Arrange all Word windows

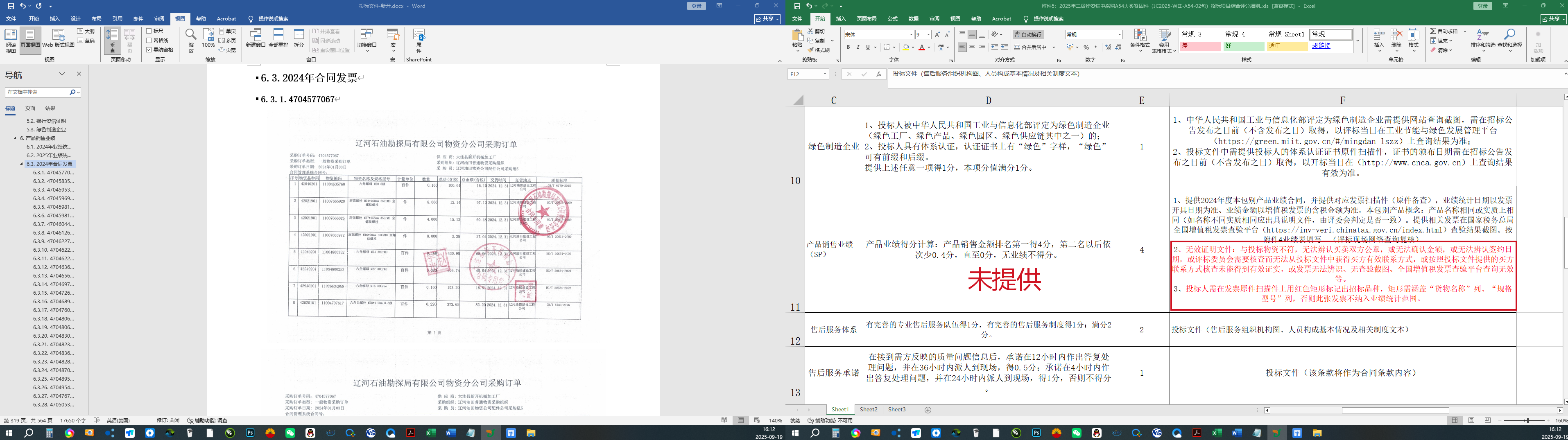278,38
